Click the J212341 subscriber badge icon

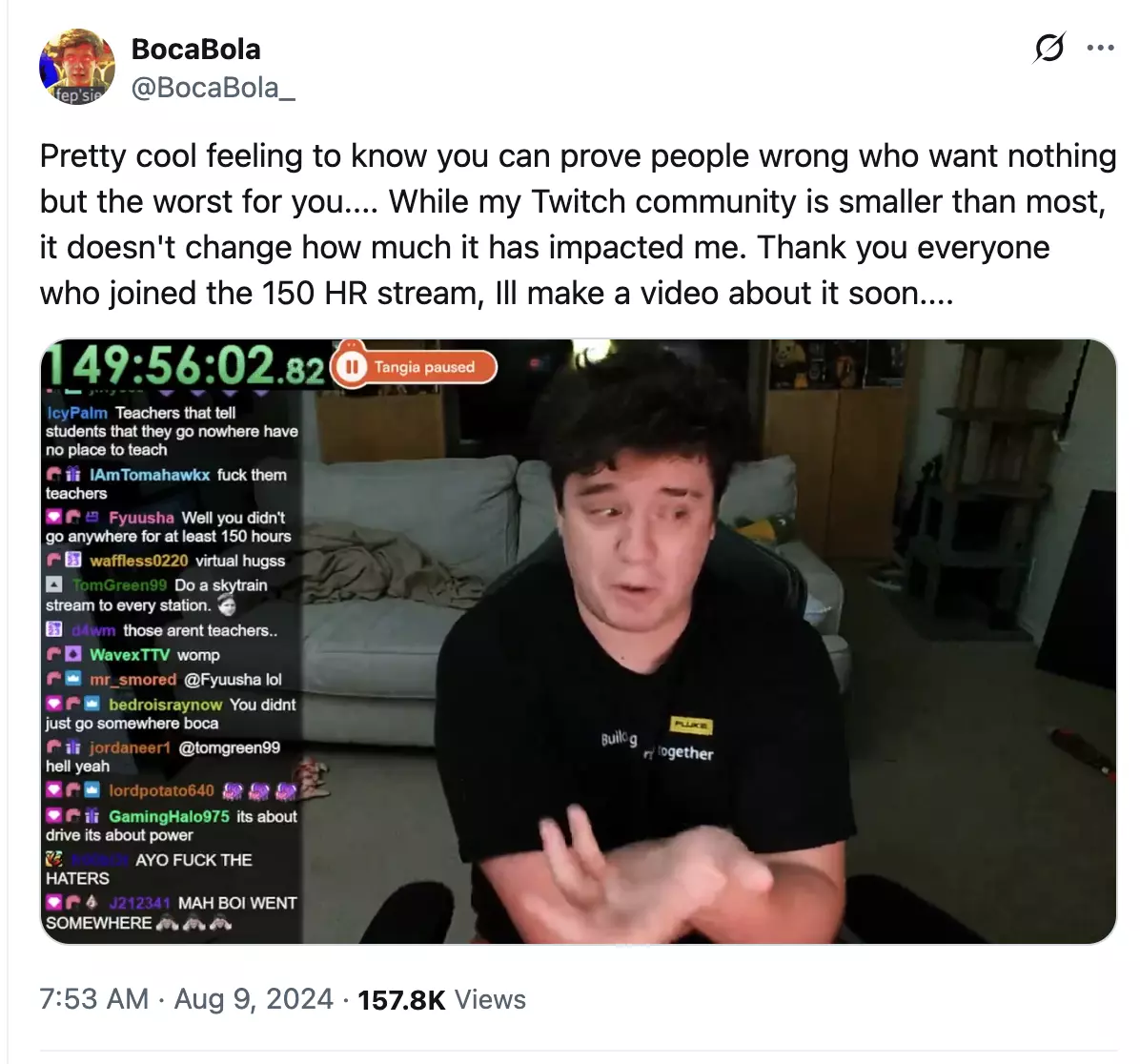[x=92, y=903]
